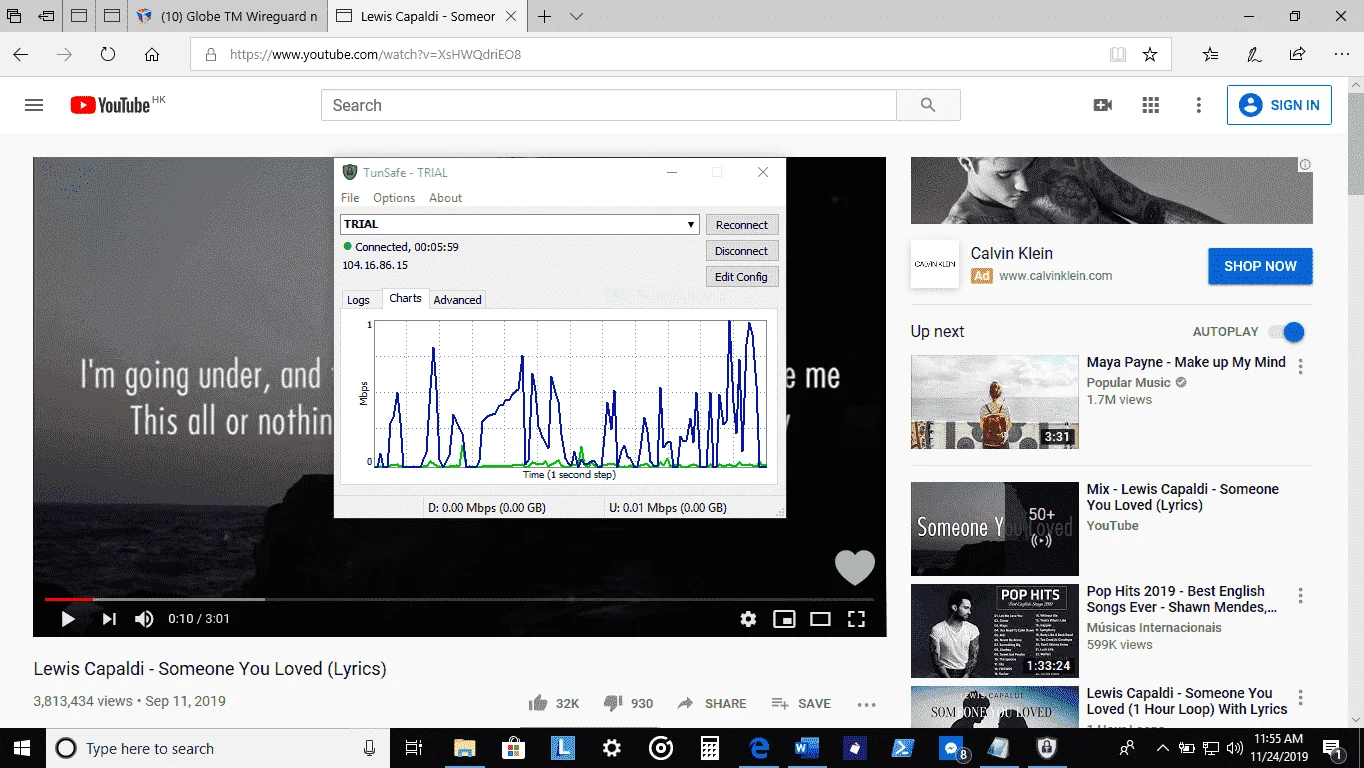The width and height of the screenshot is (1364, 768).
Task: Open Edit Config in TunSafe
Action: click(742, 277)
